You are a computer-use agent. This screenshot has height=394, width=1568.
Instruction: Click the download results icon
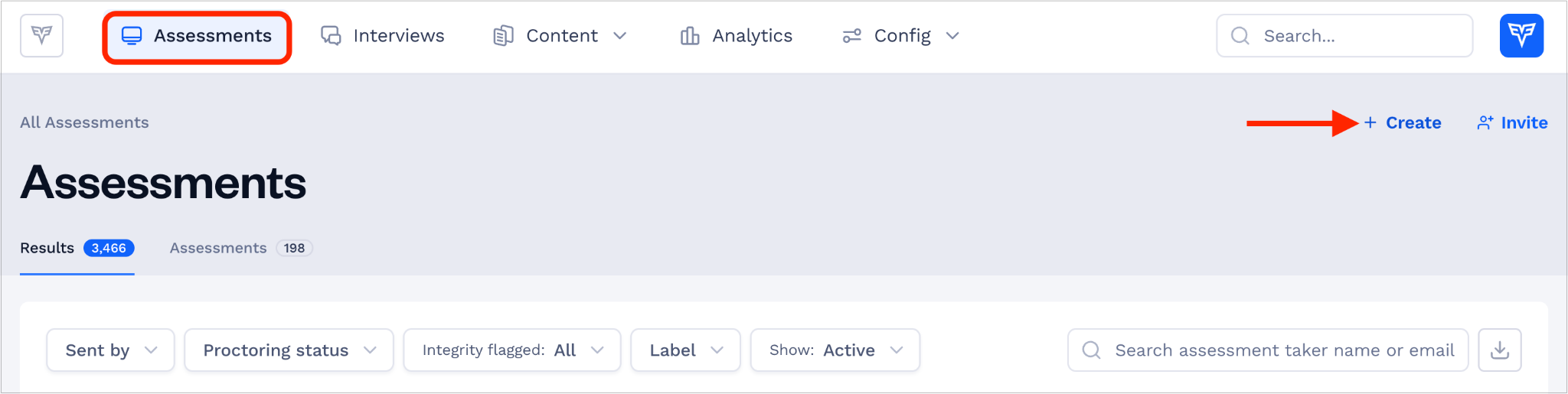[1499, 350]
